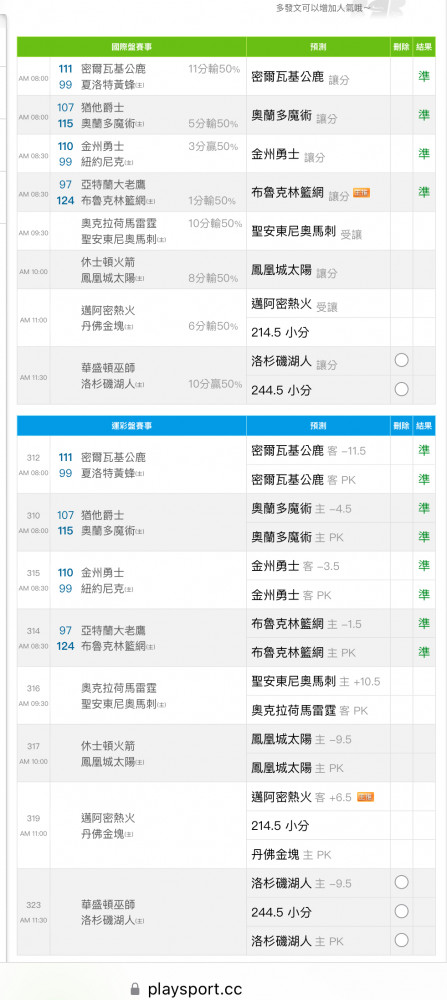The width and height of the screenshot is (447, 1000).
Task: Click 布魯克林籃網 score 124 in 運彩盤 table
Action: 65,645
